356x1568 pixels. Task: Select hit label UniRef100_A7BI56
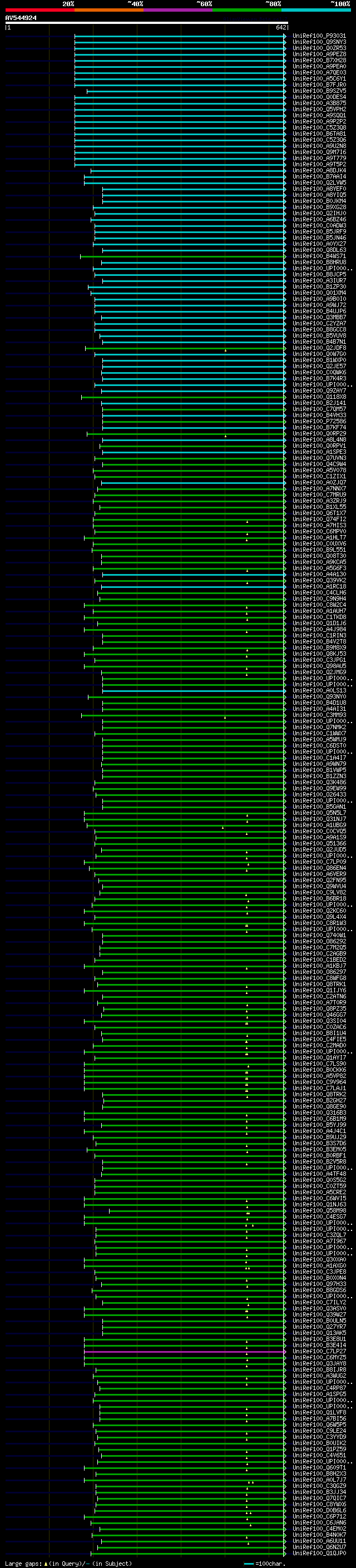319,1418
